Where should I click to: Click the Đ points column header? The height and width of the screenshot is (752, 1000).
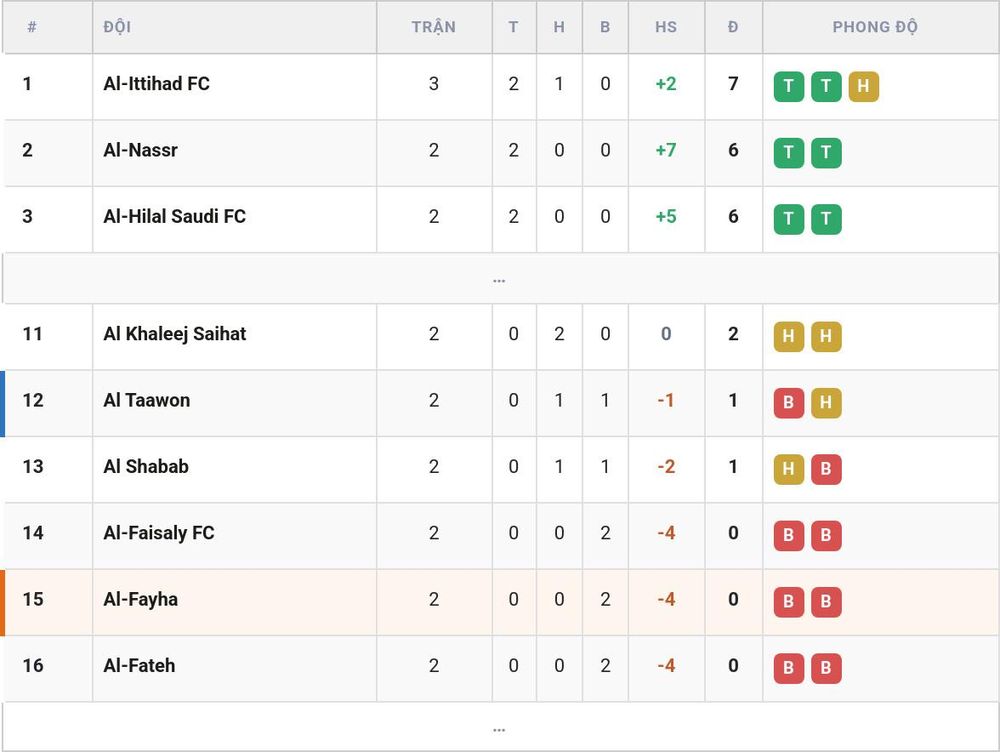[x=733, y=27]
